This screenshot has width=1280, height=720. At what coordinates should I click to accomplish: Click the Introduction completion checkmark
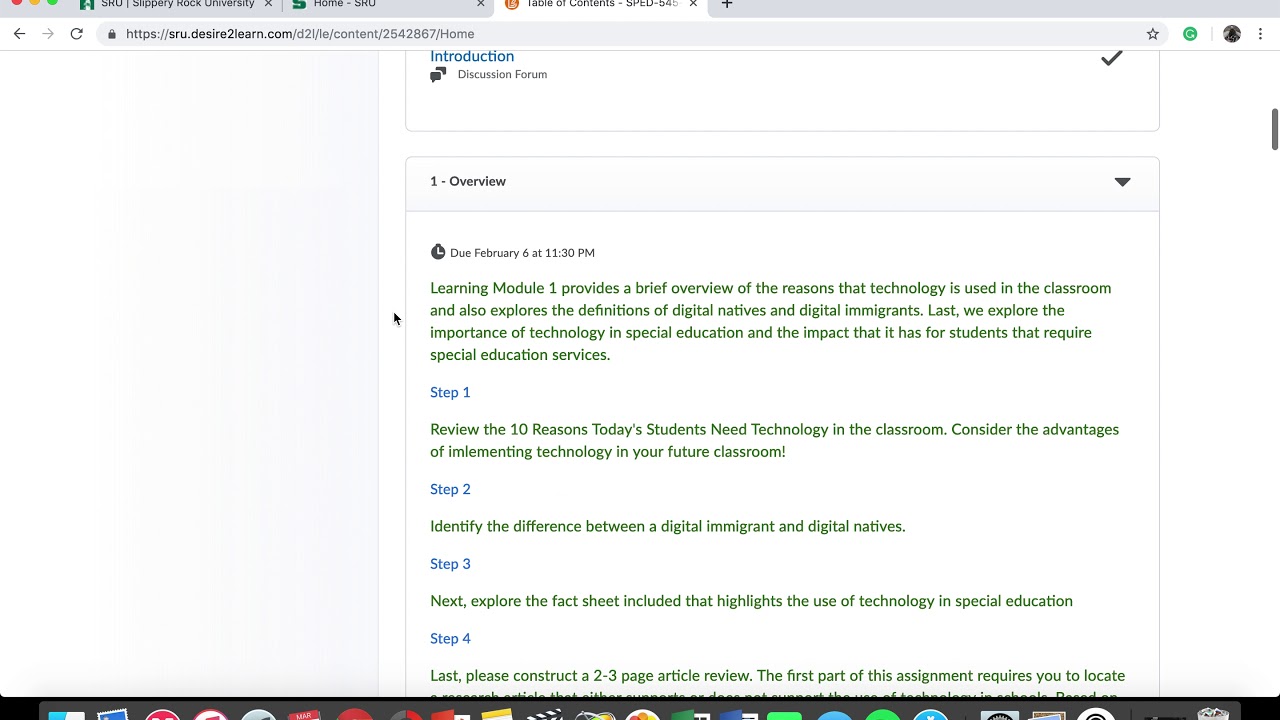[1111, 58]
